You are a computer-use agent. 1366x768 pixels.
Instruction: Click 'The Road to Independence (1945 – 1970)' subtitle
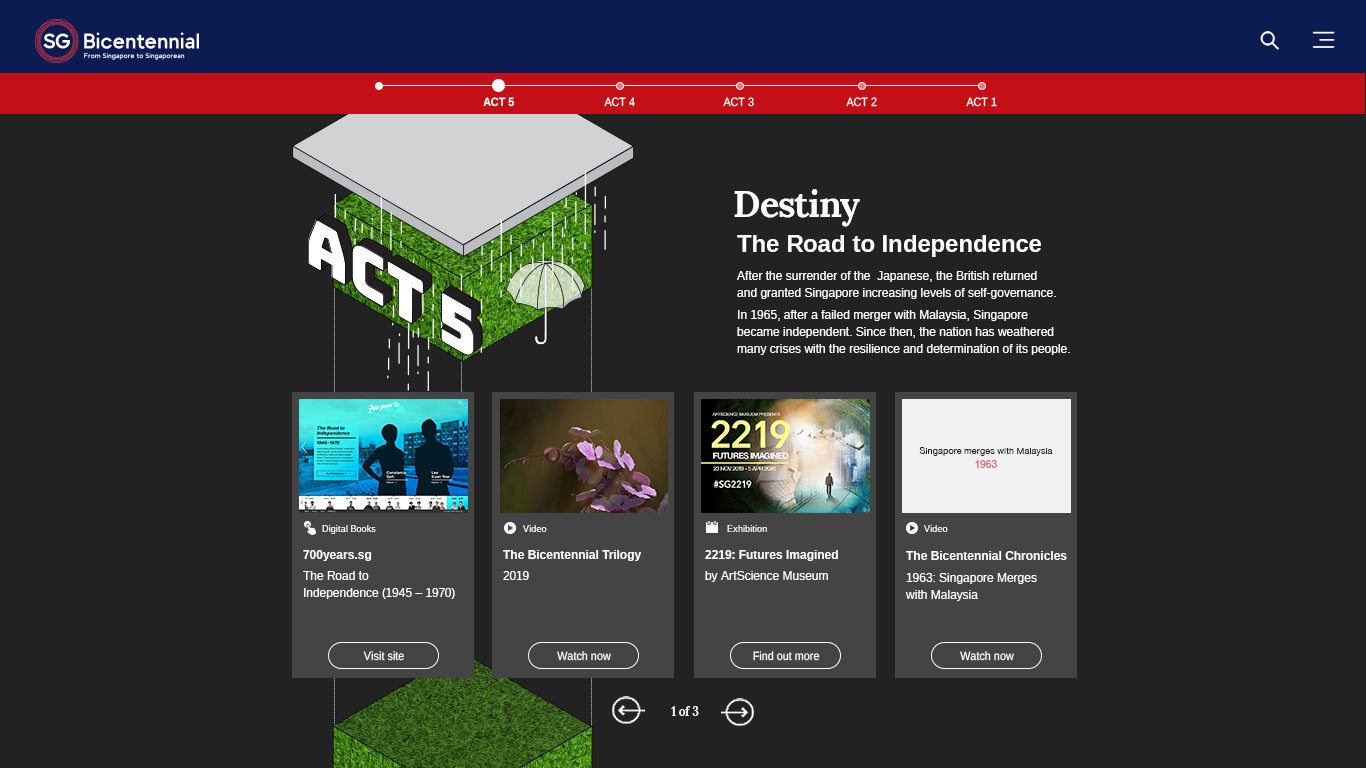pyautogui.click(x=379, y=584)
